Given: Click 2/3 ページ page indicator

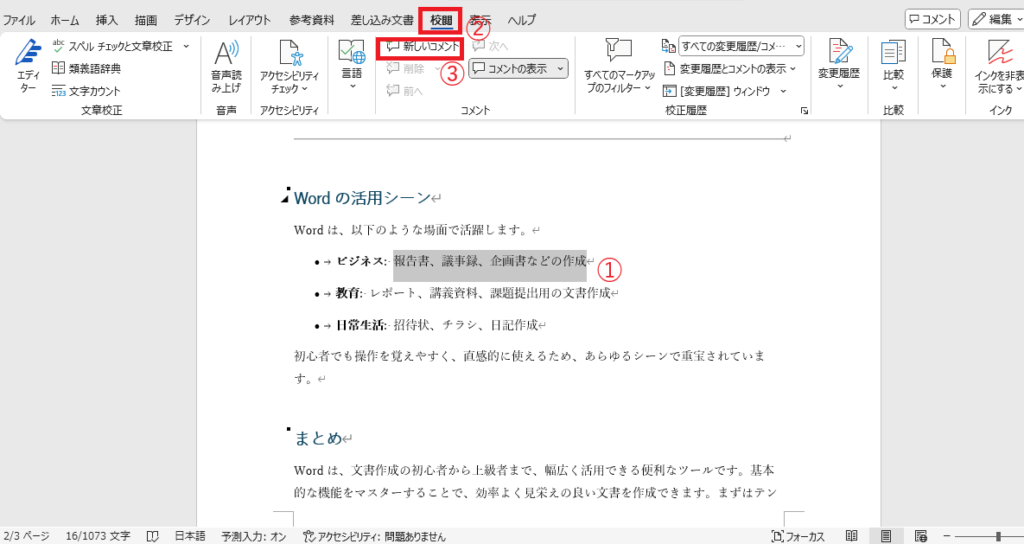Looking at the screenshot, I should (x=26, y=536).
